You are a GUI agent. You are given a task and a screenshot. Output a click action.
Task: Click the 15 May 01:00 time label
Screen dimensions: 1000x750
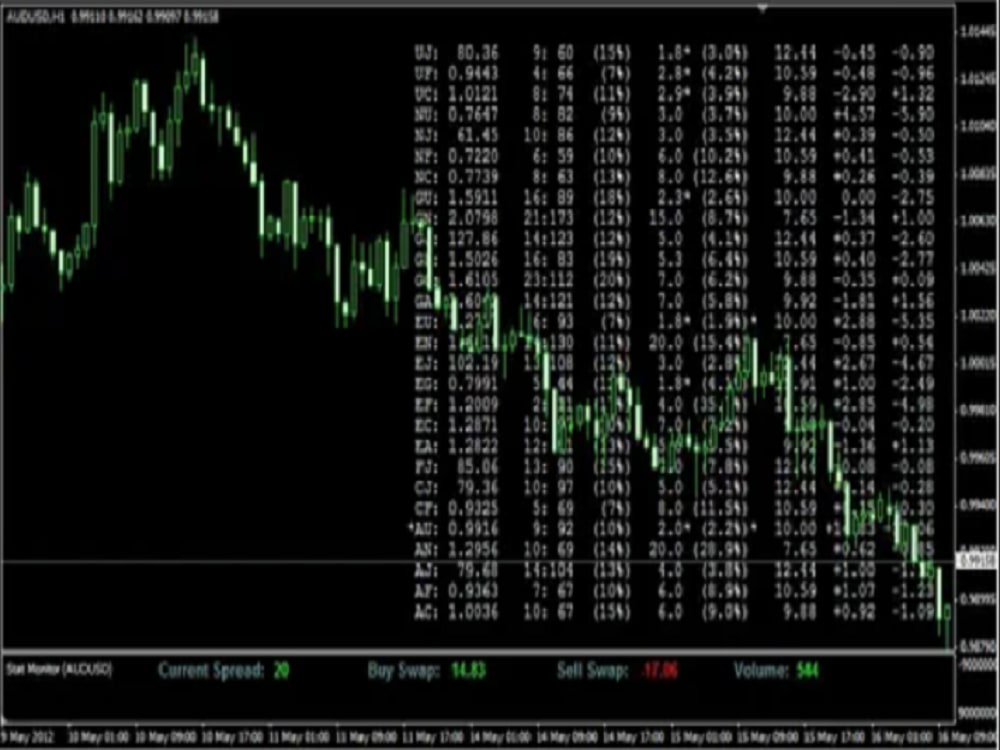(702, 738)
